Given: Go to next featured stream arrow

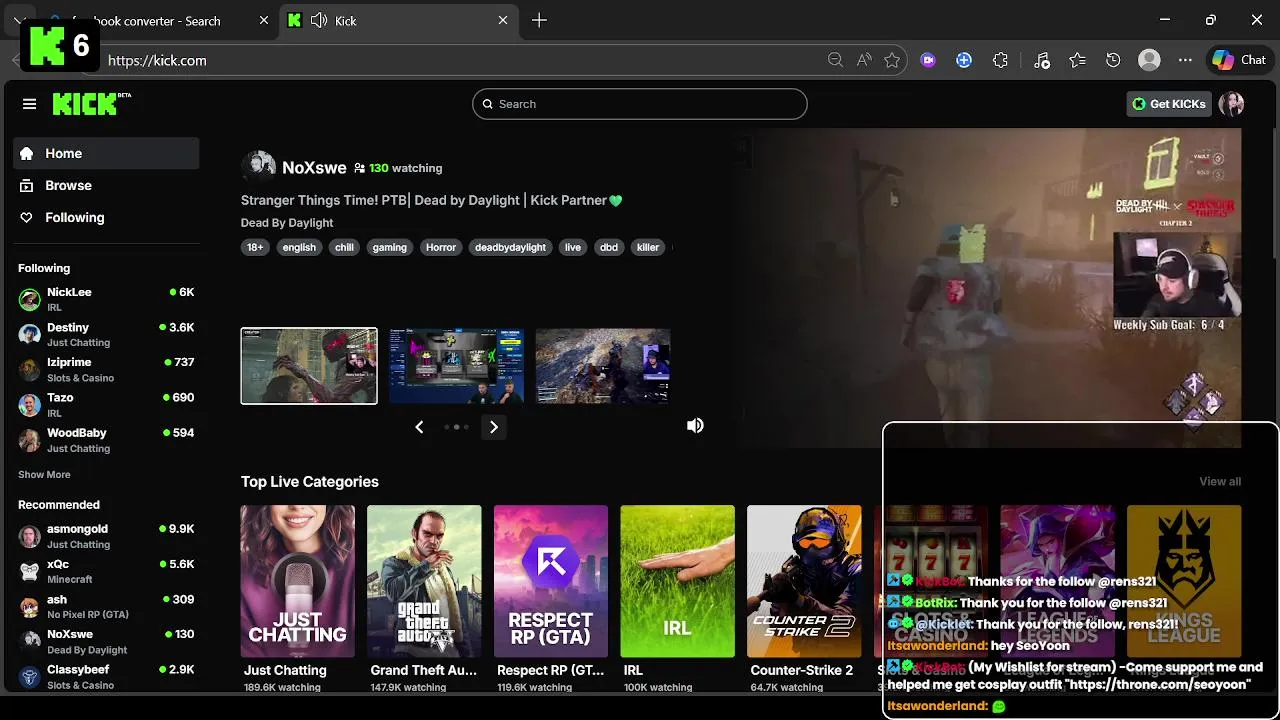Looking at the screenshot, I should (x=493, y=427).
